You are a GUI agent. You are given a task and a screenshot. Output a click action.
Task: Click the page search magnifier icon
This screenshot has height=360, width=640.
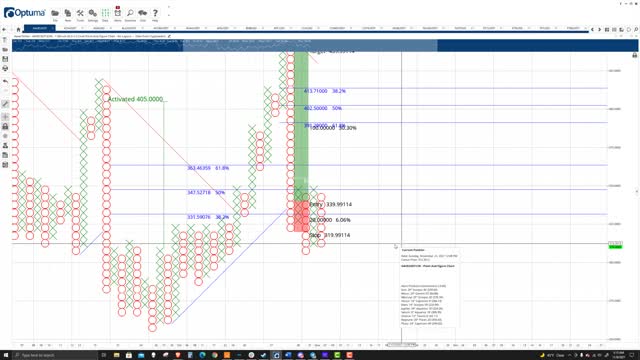click(x=636, y=30)
